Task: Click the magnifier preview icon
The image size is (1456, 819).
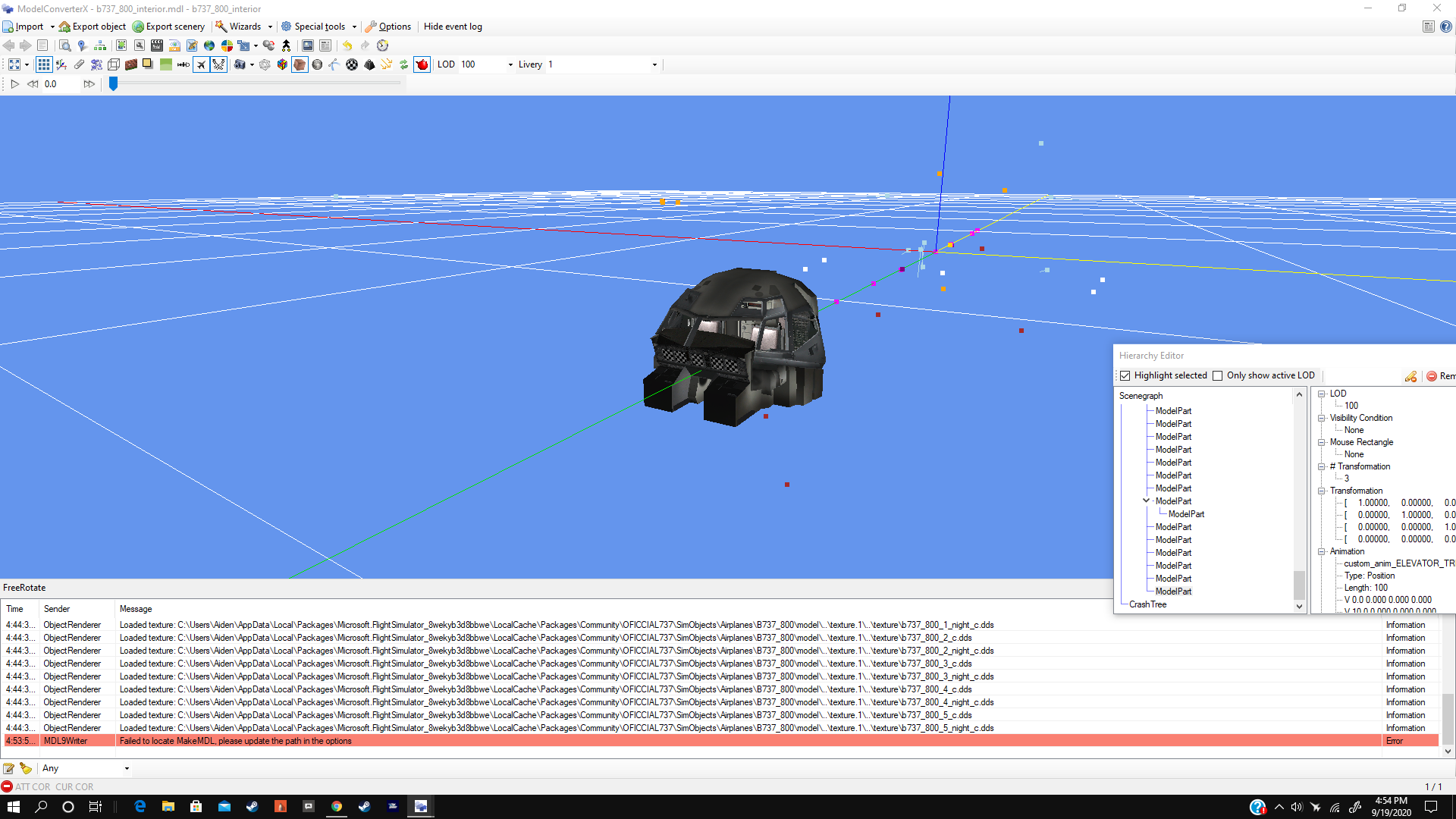Action: coord(64,45)
